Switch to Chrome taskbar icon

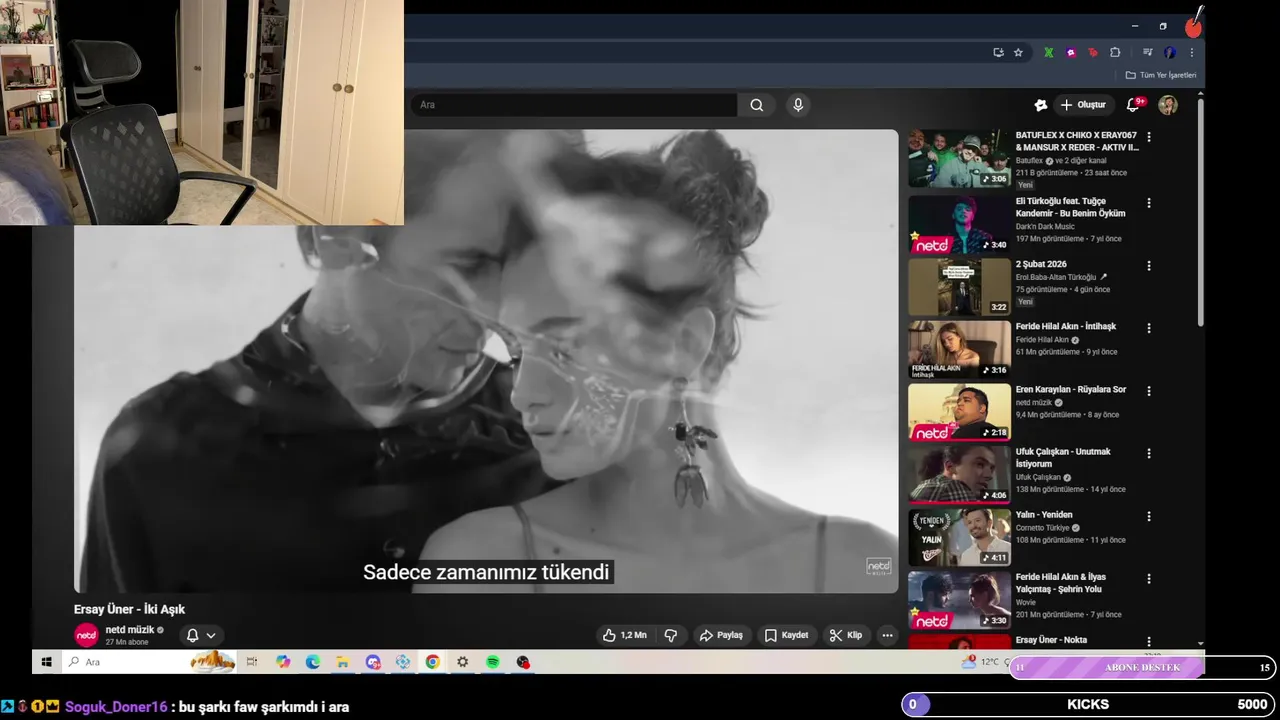click(432, 662)
